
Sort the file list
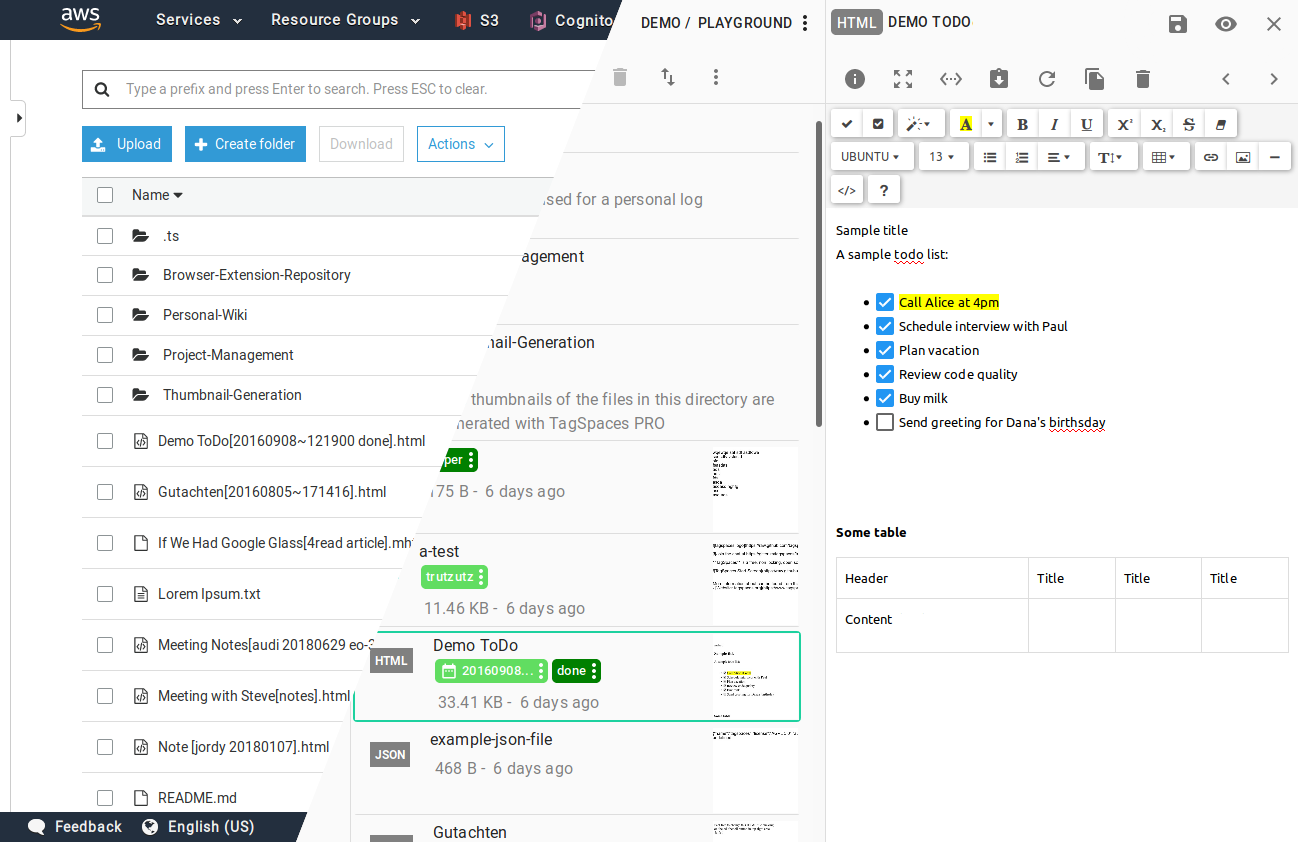(x=667, y=77)
